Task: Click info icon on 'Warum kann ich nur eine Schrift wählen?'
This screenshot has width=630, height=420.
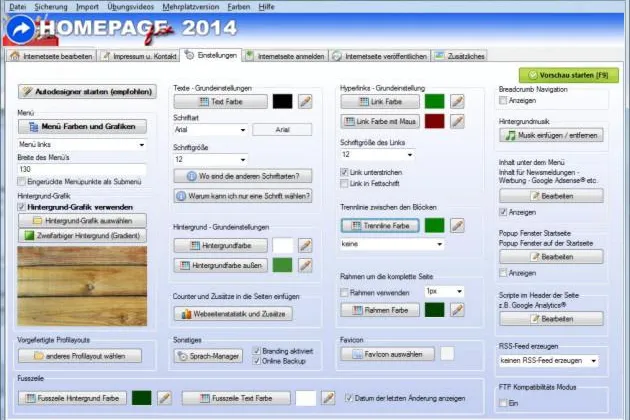Action: pos(181,196)
